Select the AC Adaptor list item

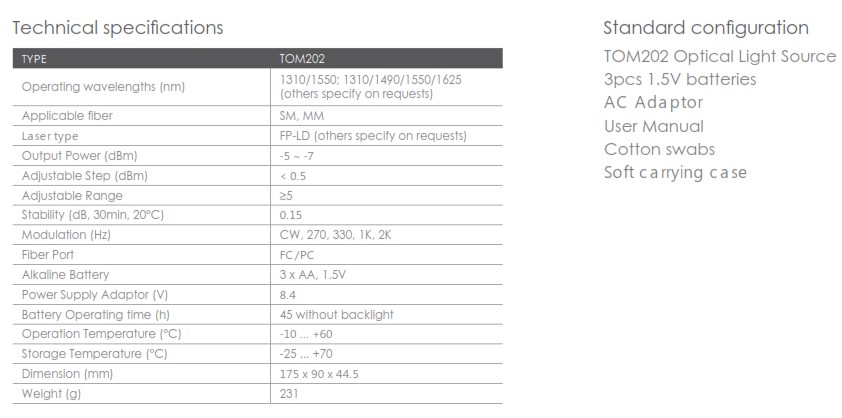pyautogui.click(x=654, y=102)
